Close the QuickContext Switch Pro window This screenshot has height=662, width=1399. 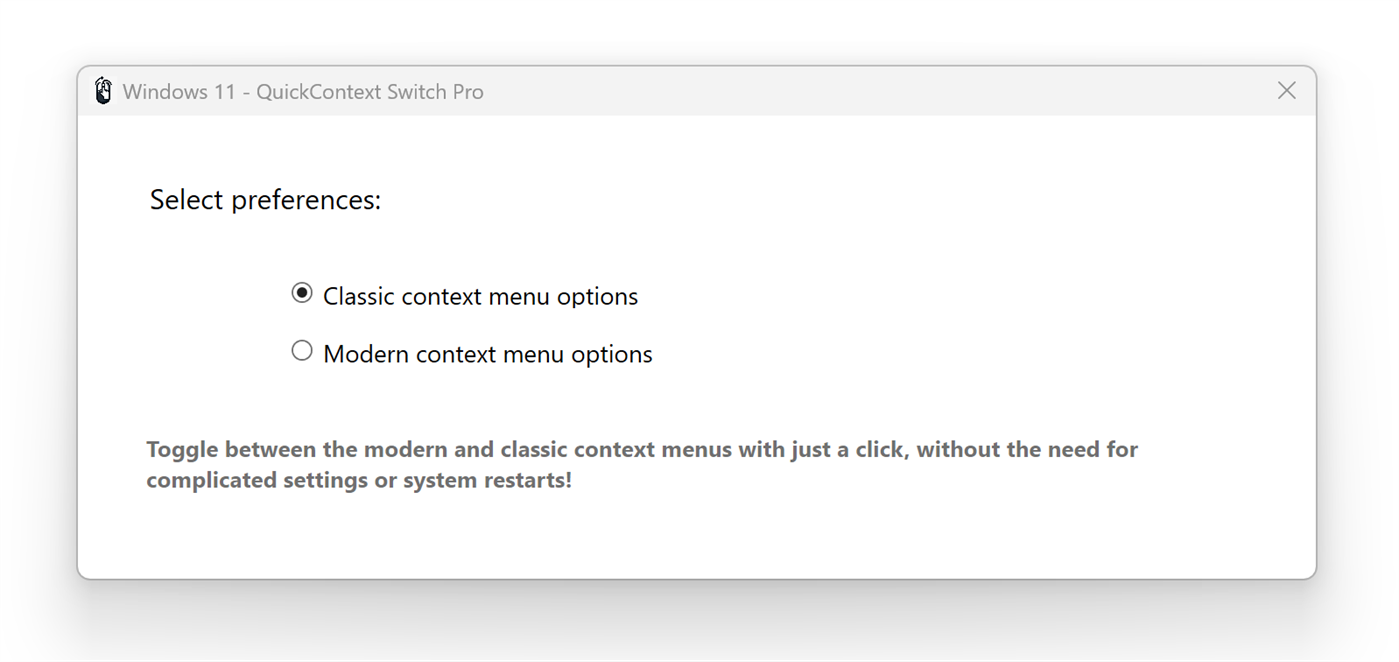(x=1286, y=91)
